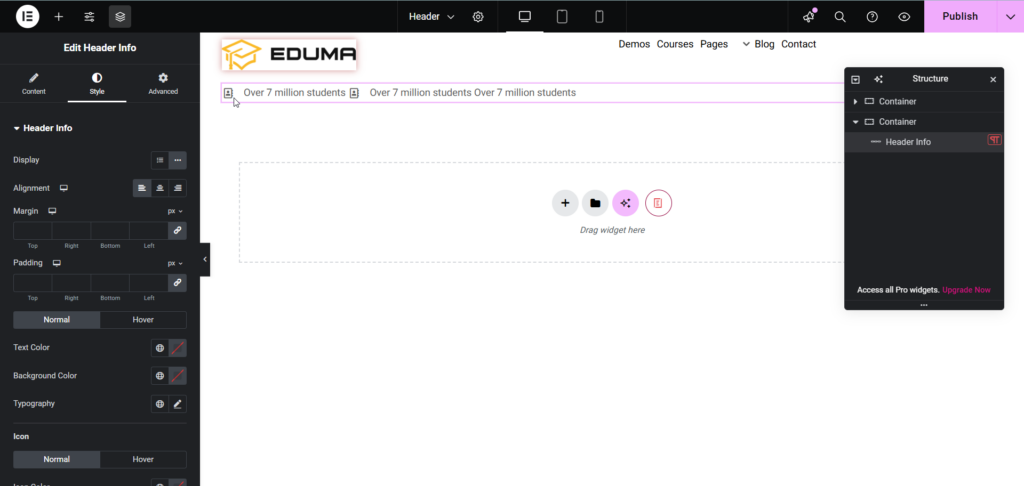Click the Blog menu link
1024x486 pixels.
764,44
